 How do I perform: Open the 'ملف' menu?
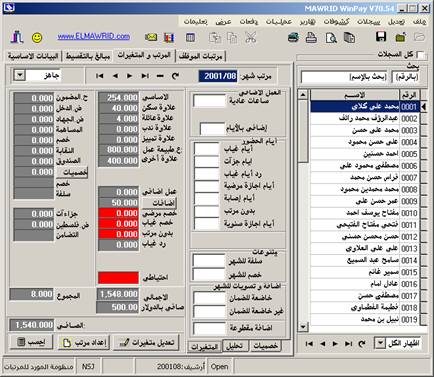coord(419,22)
